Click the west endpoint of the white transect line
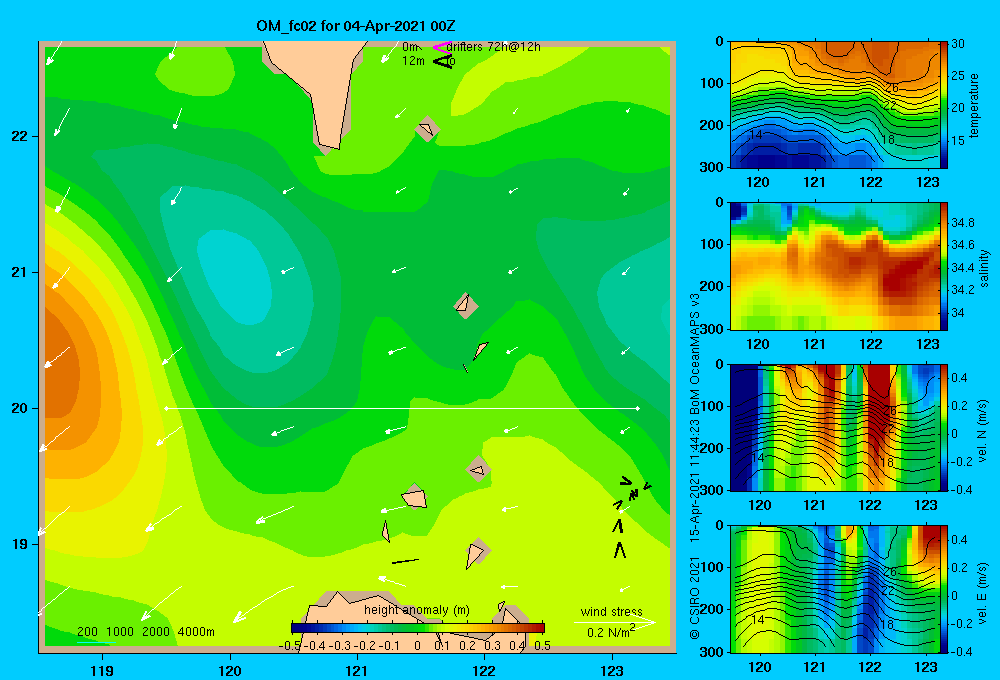1000x680 pixels. (x=166, y=408)
